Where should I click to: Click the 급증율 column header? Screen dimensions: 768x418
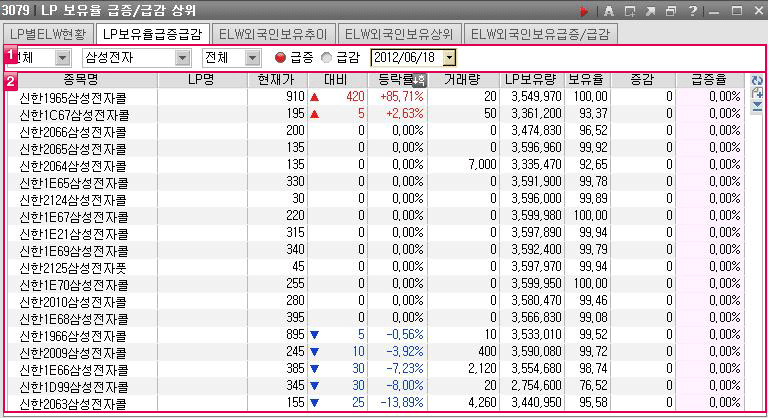click(x=709, y=80)
